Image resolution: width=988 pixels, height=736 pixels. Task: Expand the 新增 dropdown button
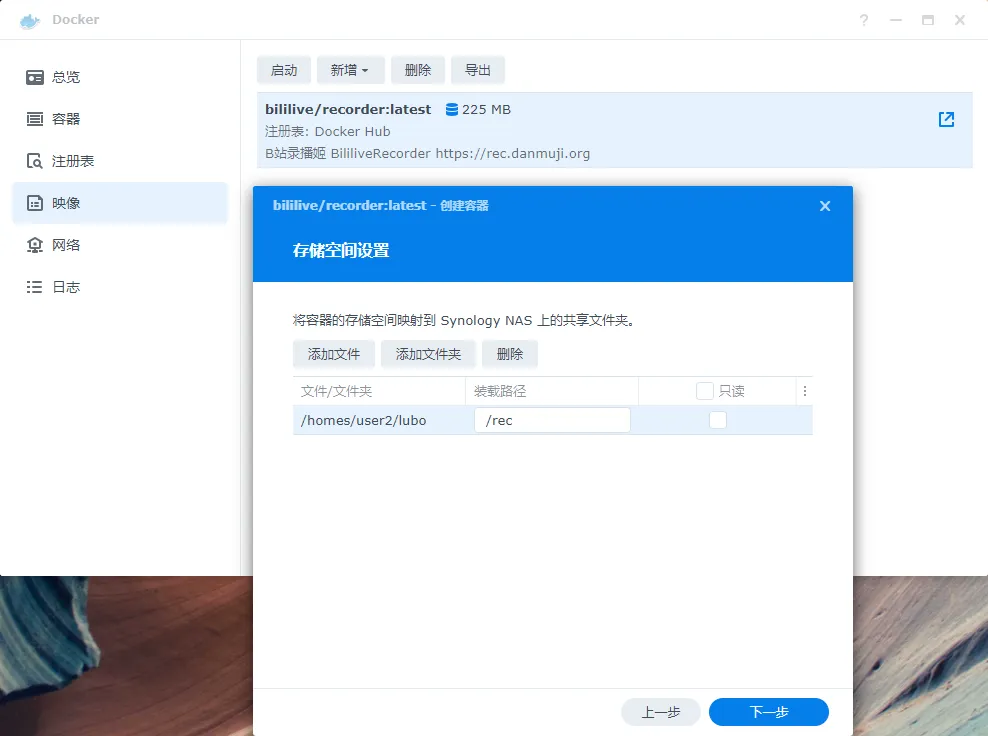(350, 70)
